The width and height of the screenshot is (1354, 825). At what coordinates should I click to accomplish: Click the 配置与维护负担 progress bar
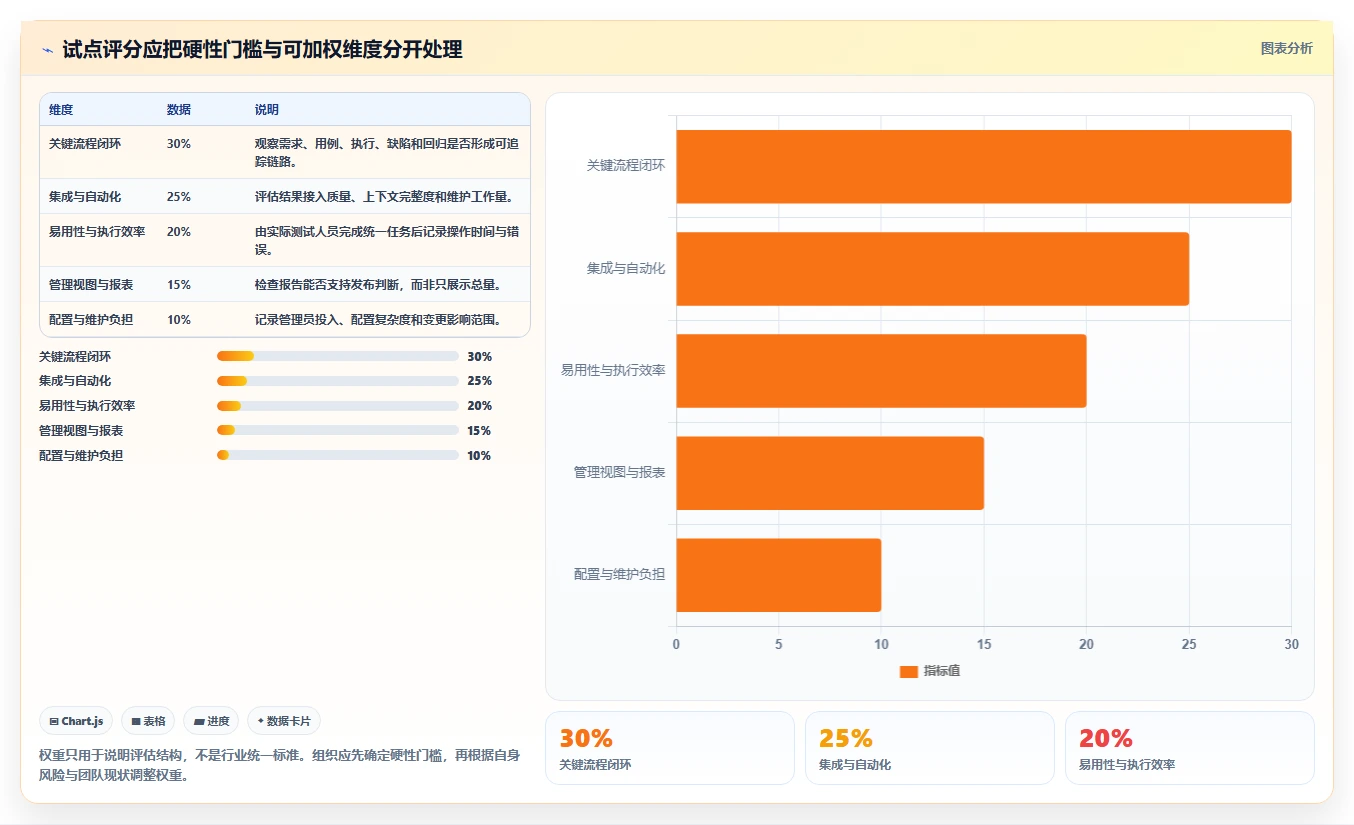[x=338, y=455]
